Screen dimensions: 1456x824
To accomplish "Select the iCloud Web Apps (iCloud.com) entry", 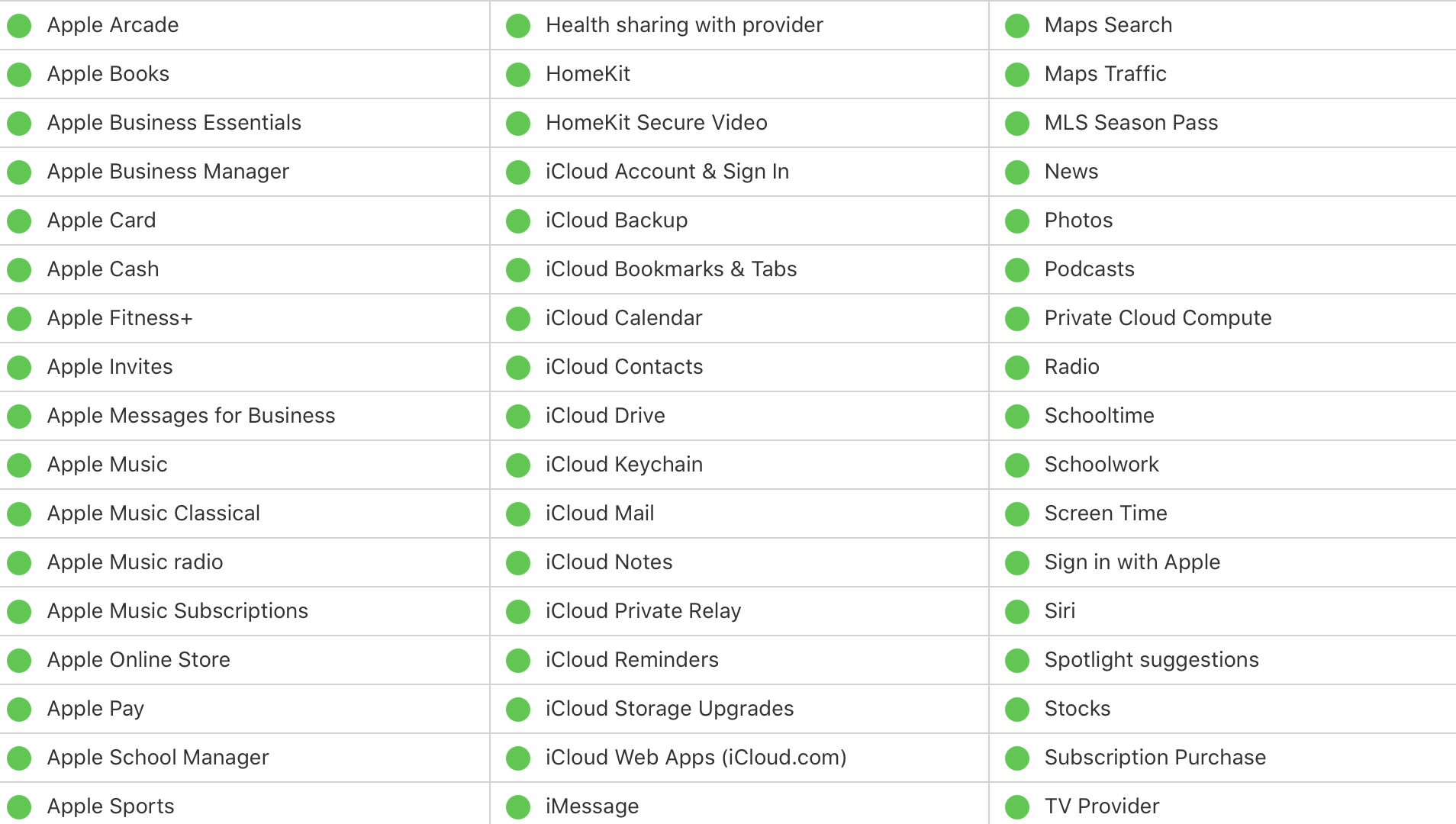I will click(696, 758).
